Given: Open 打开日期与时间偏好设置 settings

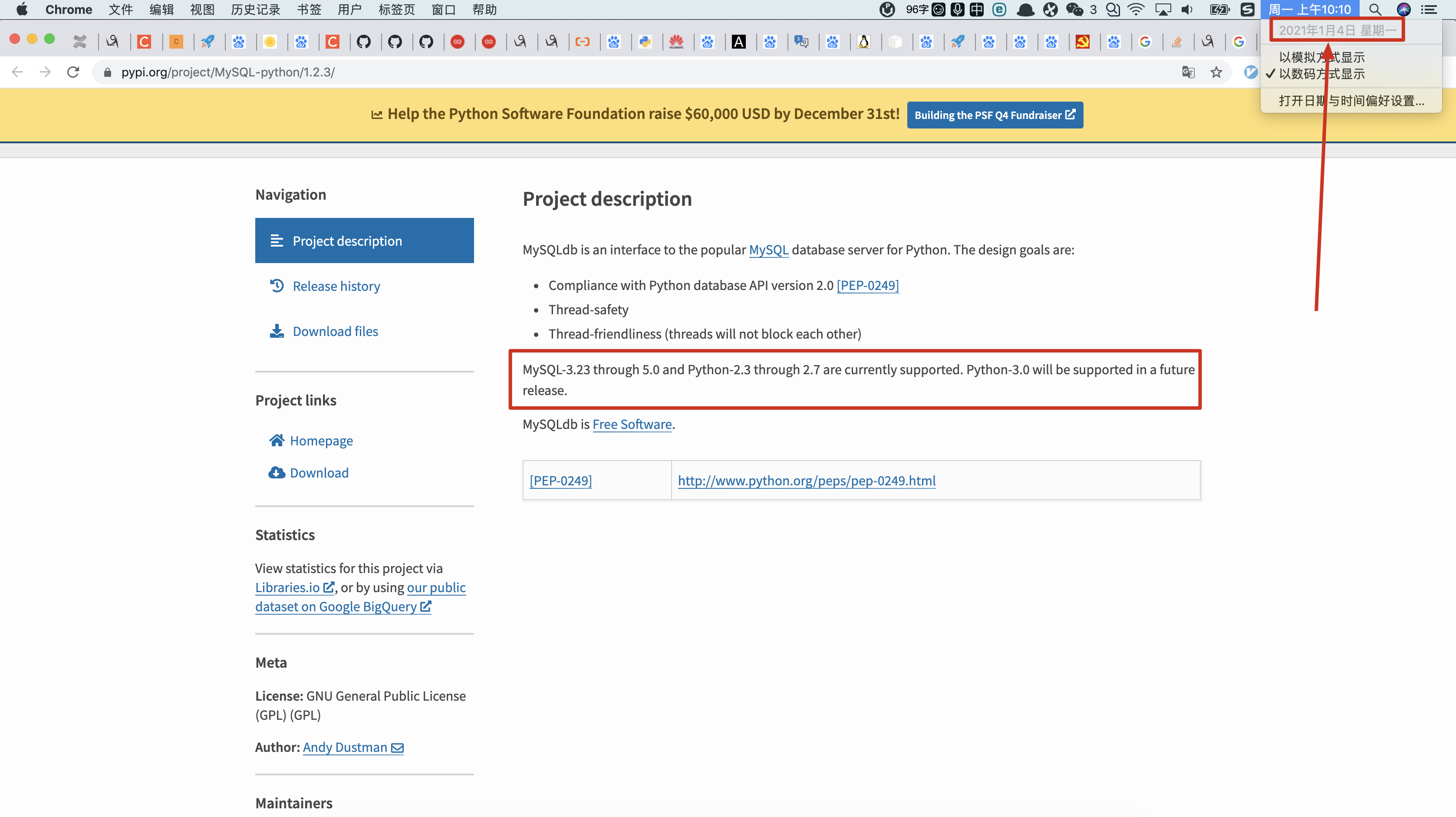Looking at the screenshot, I should (x=1351, y=101).
